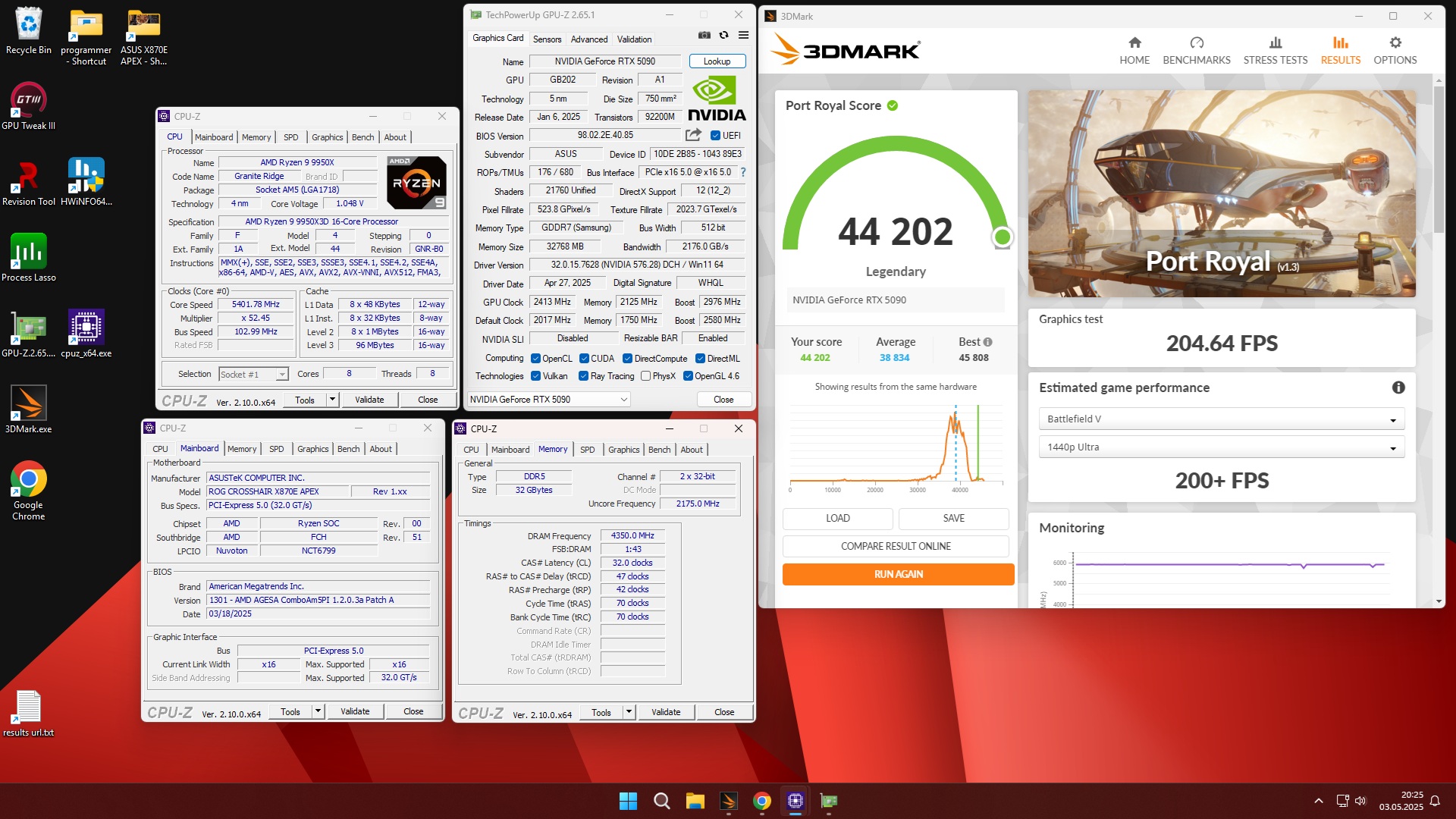Screen dimensions: 1456x819
Task: Open Validation tab in GPU-Z
Action: point(634,39)
